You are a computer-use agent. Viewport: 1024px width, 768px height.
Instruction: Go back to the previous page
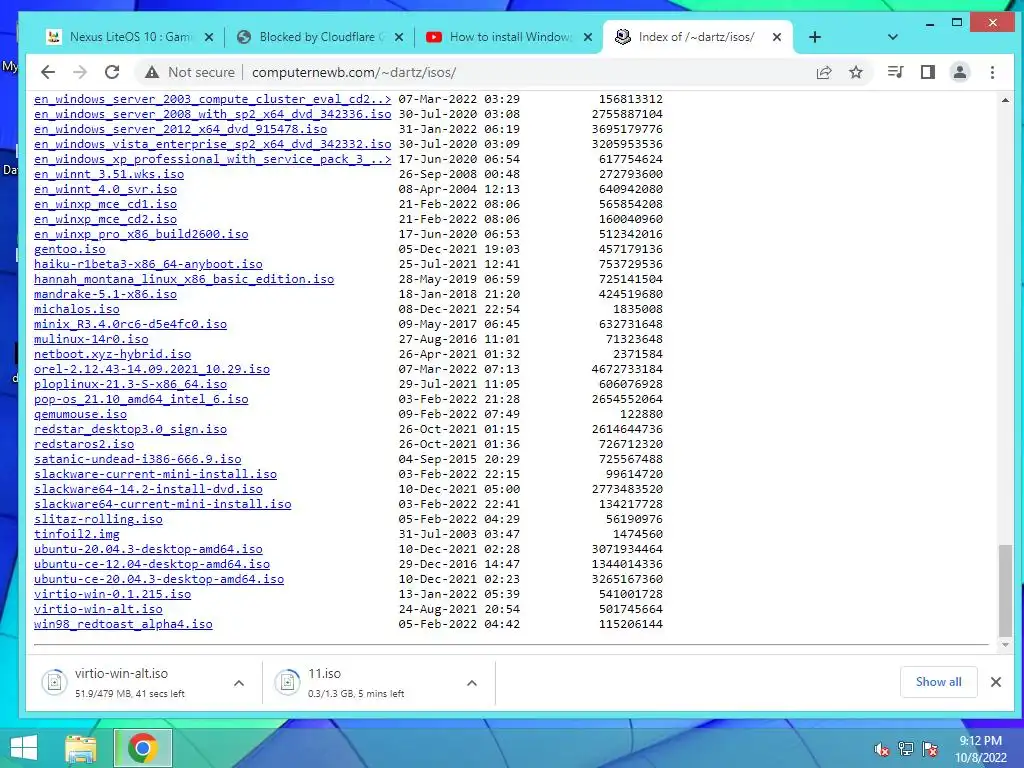click(48, 72)
